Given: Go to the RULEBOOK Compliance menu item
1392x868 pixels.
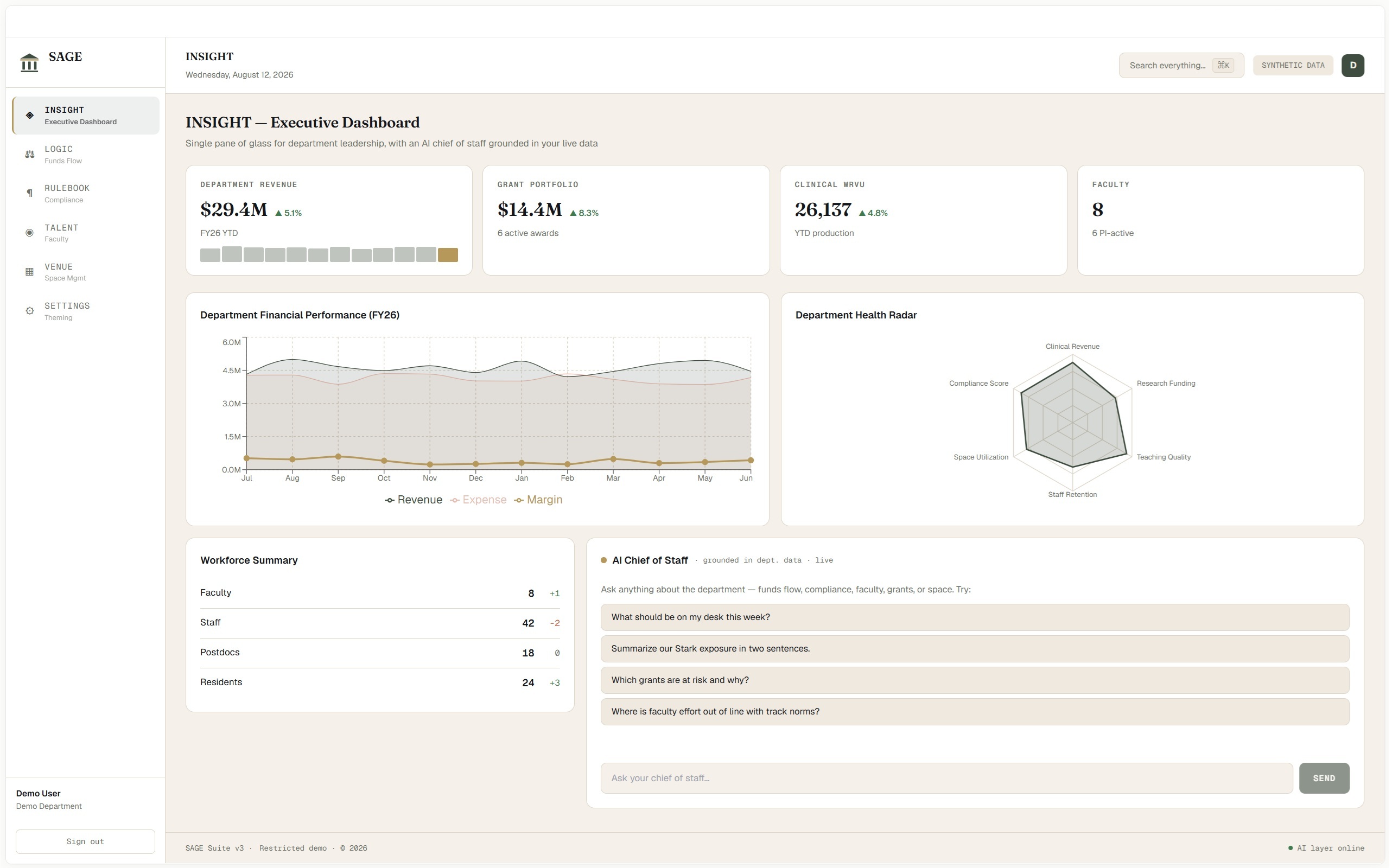Looking at the screenshot, I should [86, 194].
